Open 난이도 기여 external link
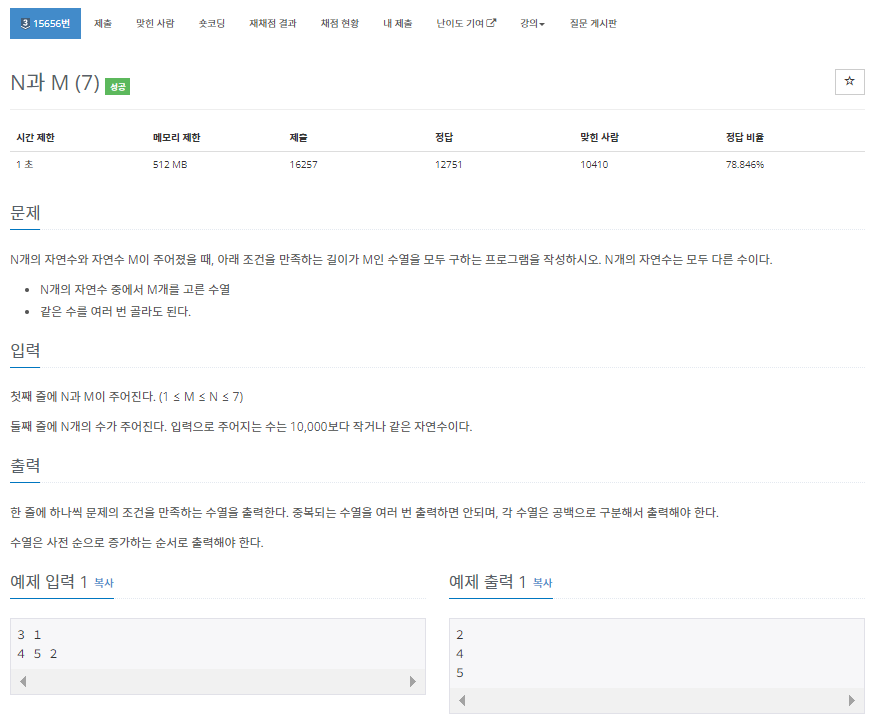The width and height of the screenshot is (869, 719). tap(466, 23)
